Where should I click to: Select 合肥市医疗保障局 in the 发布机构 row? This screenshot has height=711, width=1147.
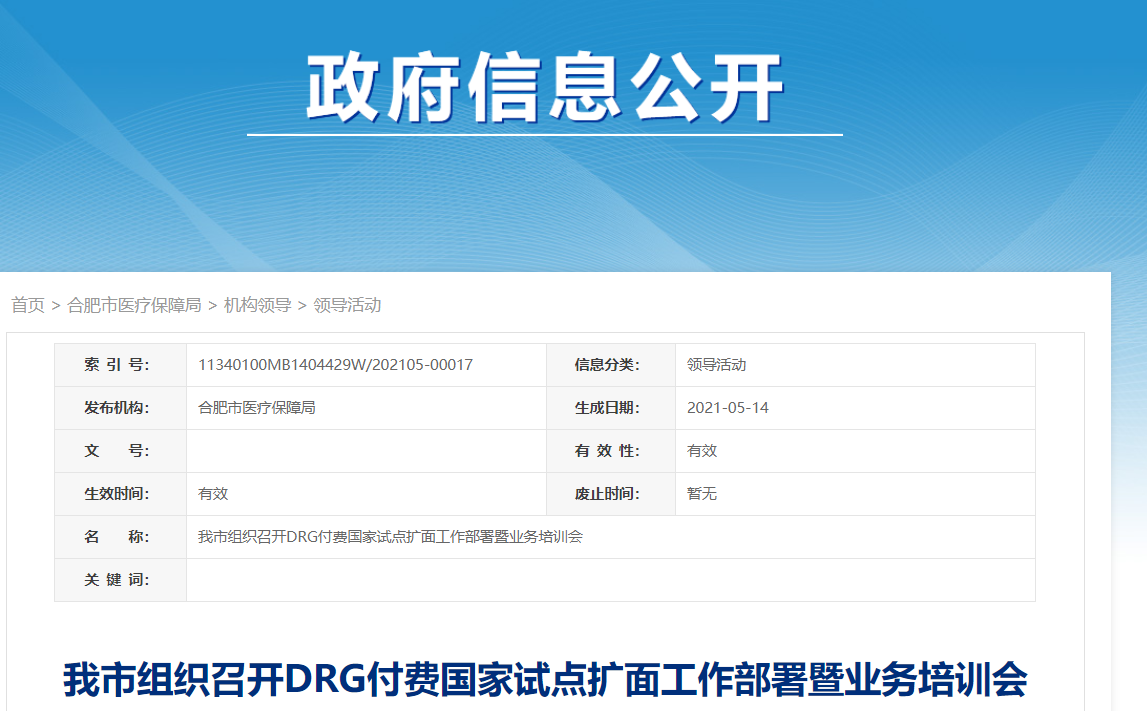[x=257, y=408]
